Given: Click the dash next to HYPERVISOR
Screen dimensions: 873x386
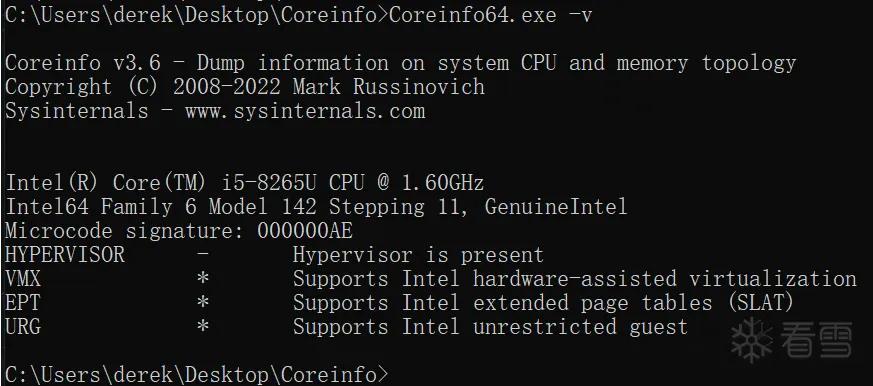Looking at the screenshot, I should coord(203,255).
